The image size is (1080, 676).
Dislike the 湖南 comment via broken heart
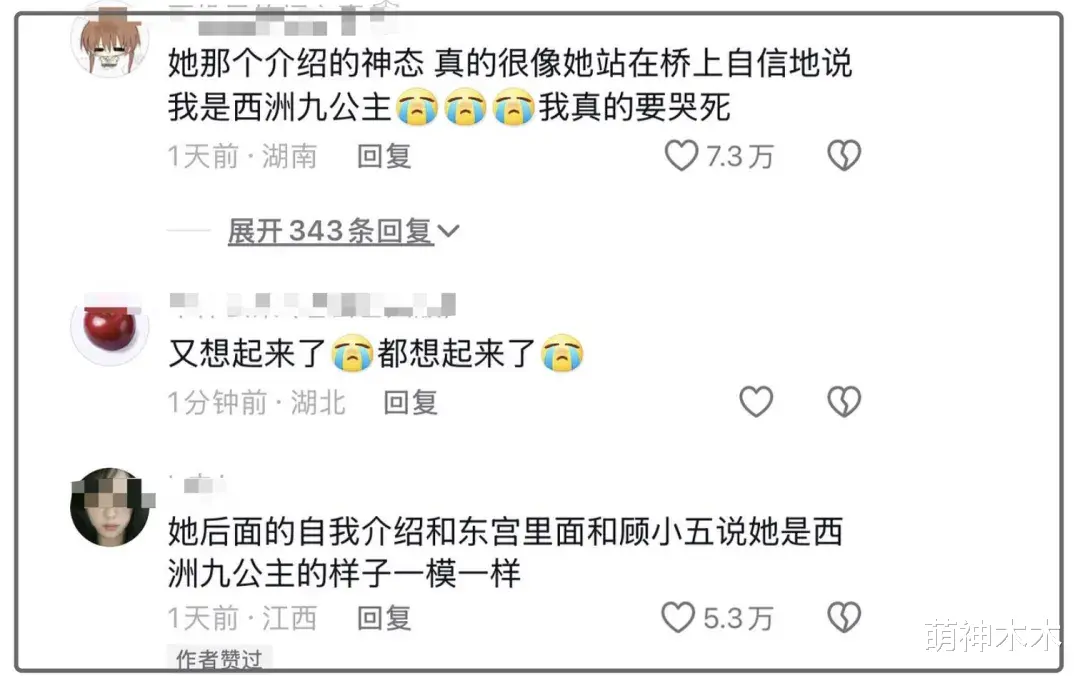(844, 156)
